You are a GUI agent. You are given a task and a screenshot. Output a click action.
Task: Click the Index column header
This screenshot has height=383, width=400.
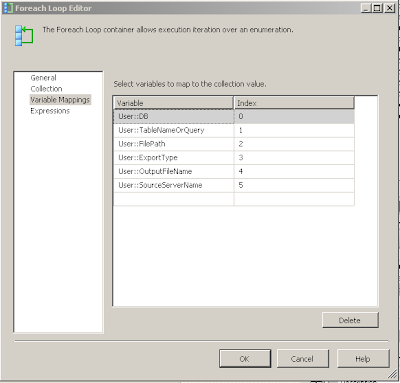click(294, 103)
